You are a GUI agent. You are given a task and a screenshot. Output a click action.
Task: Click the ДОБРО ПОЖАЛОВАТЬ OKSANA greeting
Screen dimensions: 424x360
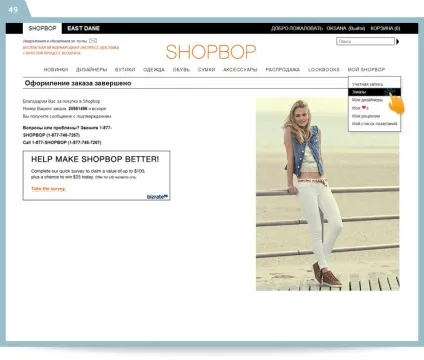pos(309,28)
